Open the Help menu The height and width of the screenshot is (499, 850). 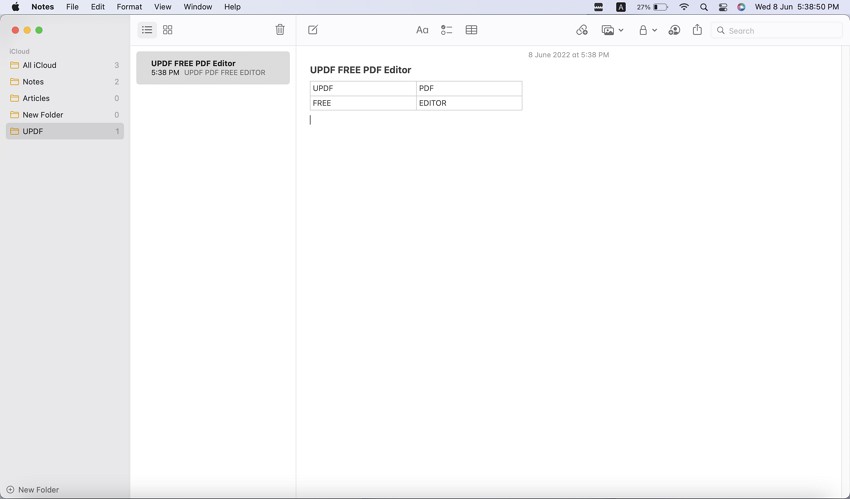point(233,7)
